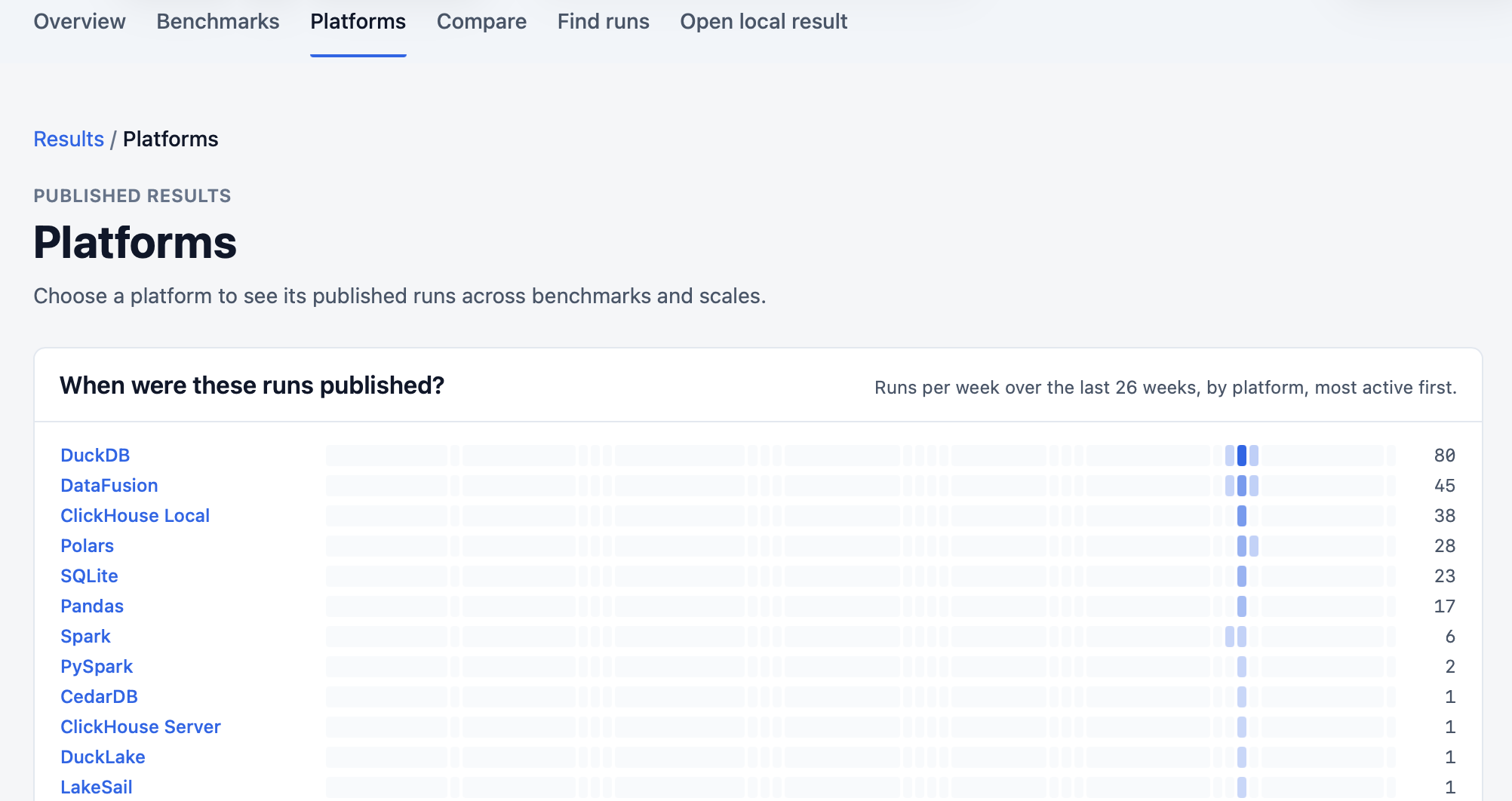Open the Spark platform link
This screenshot has width=1512, height=801.
point(85,637)
